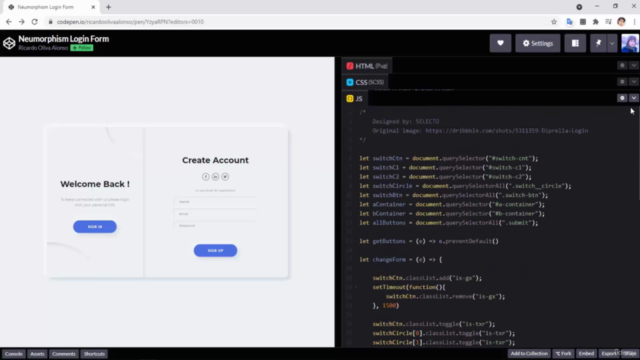The height and width of the screenshot is (360, 640).
Task: Select the HTML (Pug) editor tab
Action: click(367, 66)
